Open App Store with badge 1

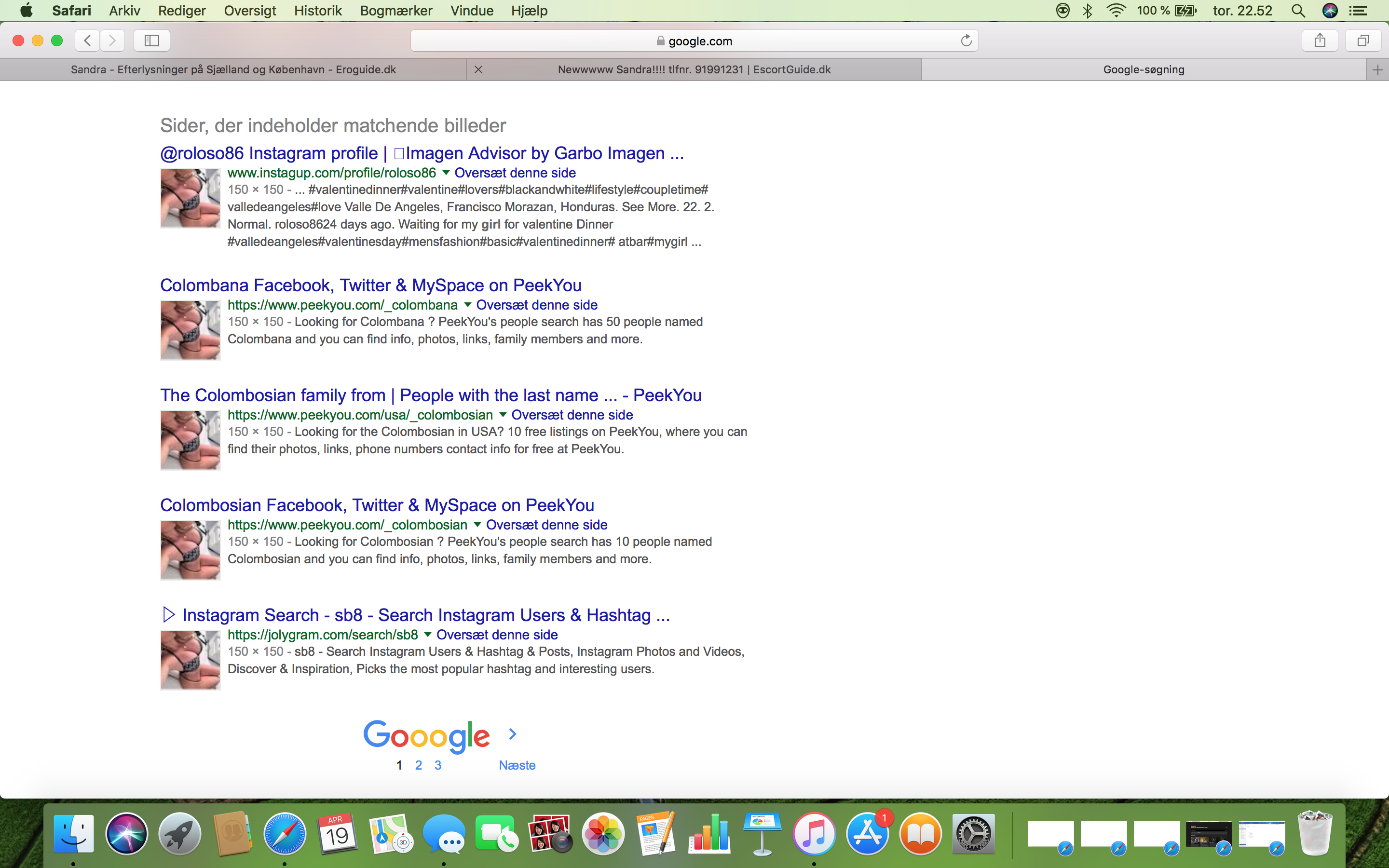click(x=868, y=834)
